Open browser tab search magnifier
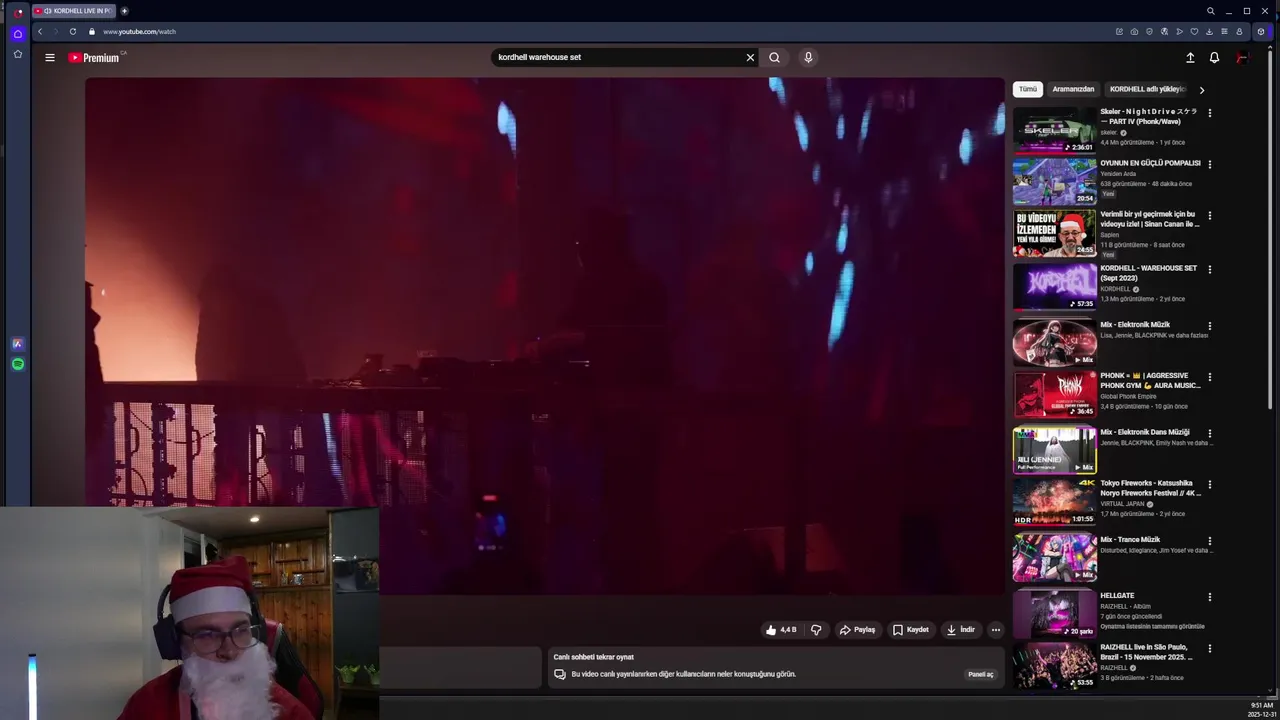Viewport: 1280px width, 720px height. point(1210,11)
